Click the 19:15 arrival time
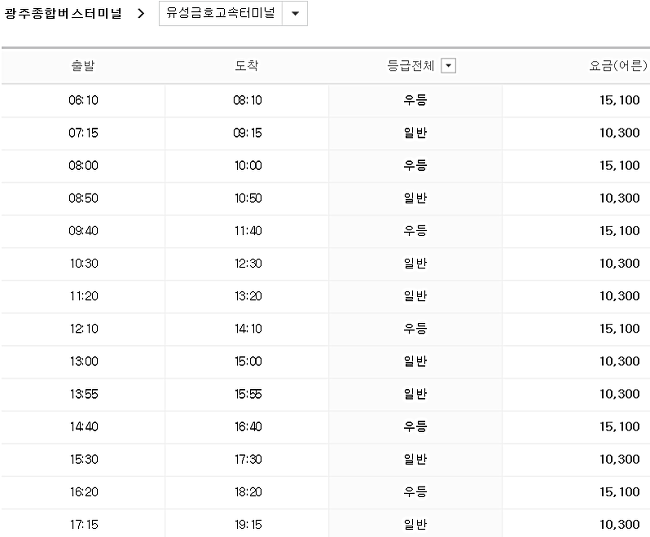 [x=248, y=525]
